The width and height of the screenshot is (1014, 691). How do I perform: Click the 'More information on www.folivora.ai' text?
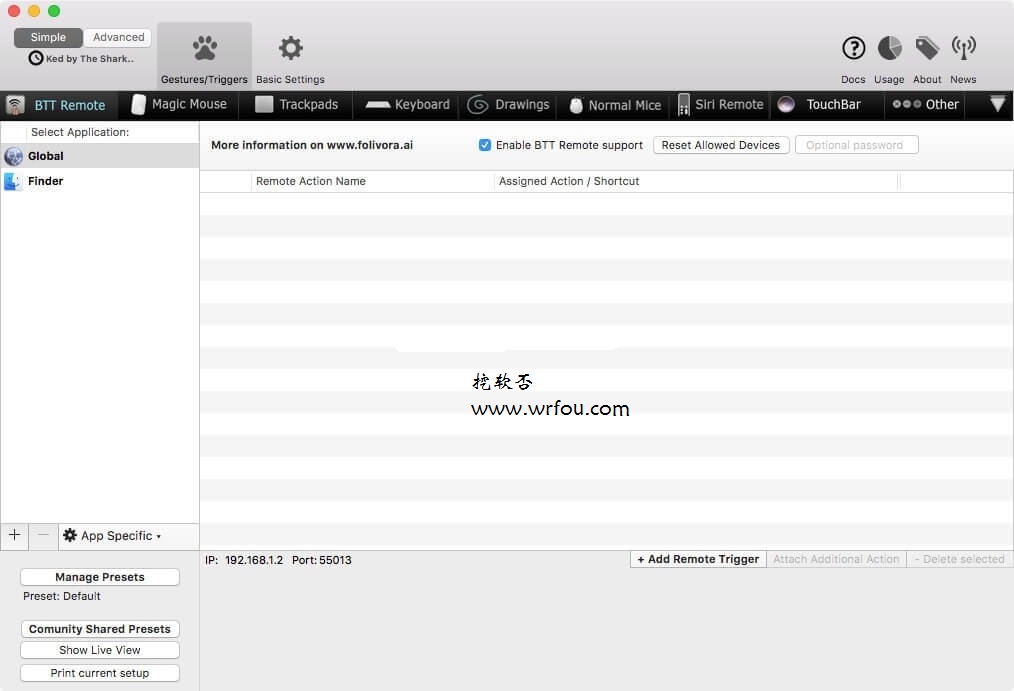pyautogui.click(x=312, y=145)
